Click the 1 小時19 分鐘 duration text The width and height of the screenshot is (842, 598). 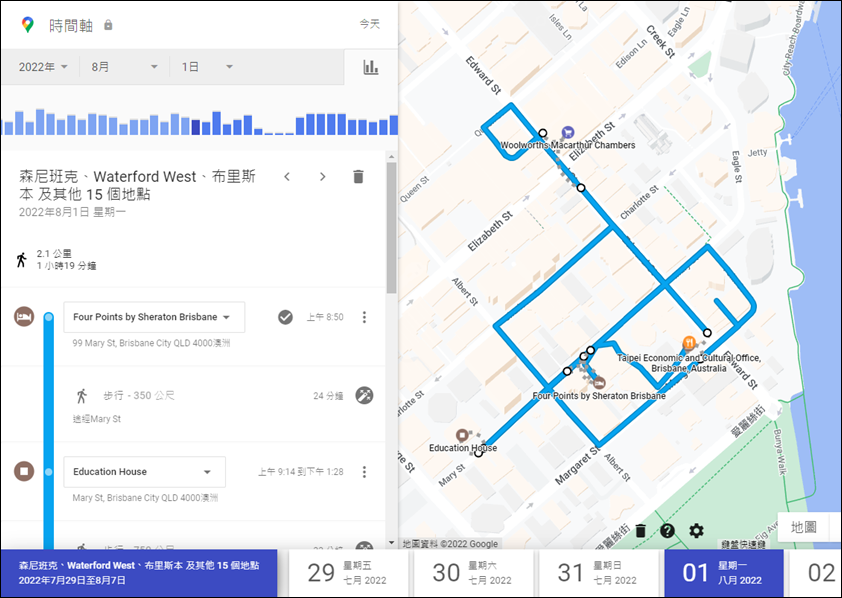click(66, 266)
